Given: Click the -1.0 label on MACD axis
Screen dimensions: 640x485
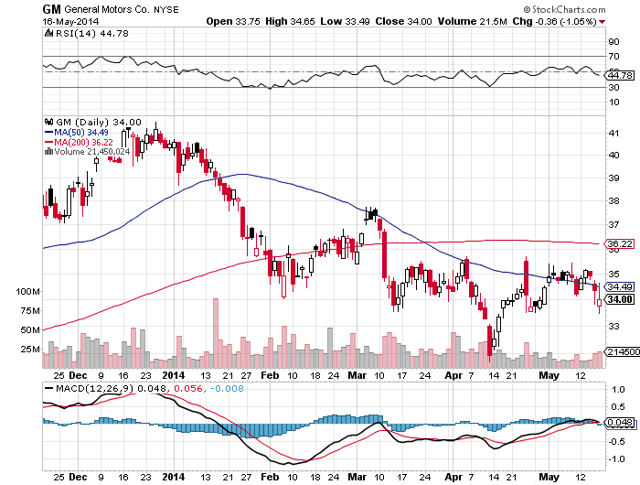Looking at the screenshot, I should (616, 459).
